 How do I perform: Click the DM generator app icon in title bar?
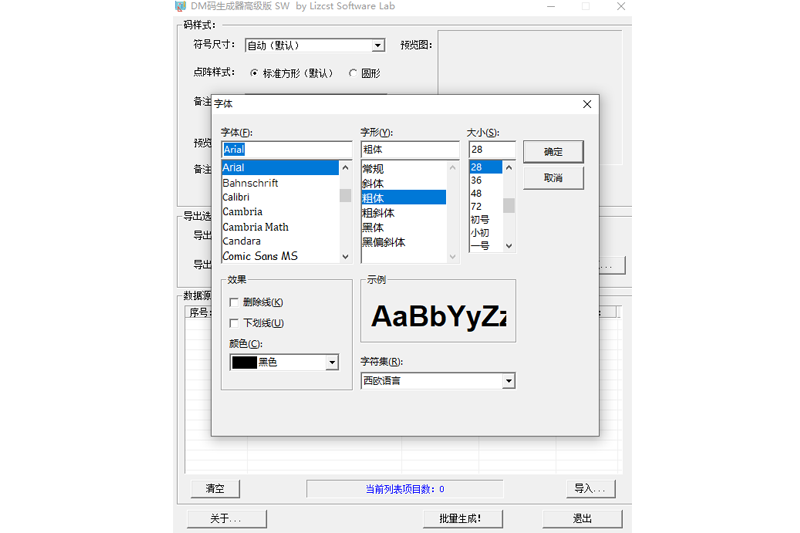(180, 6)
